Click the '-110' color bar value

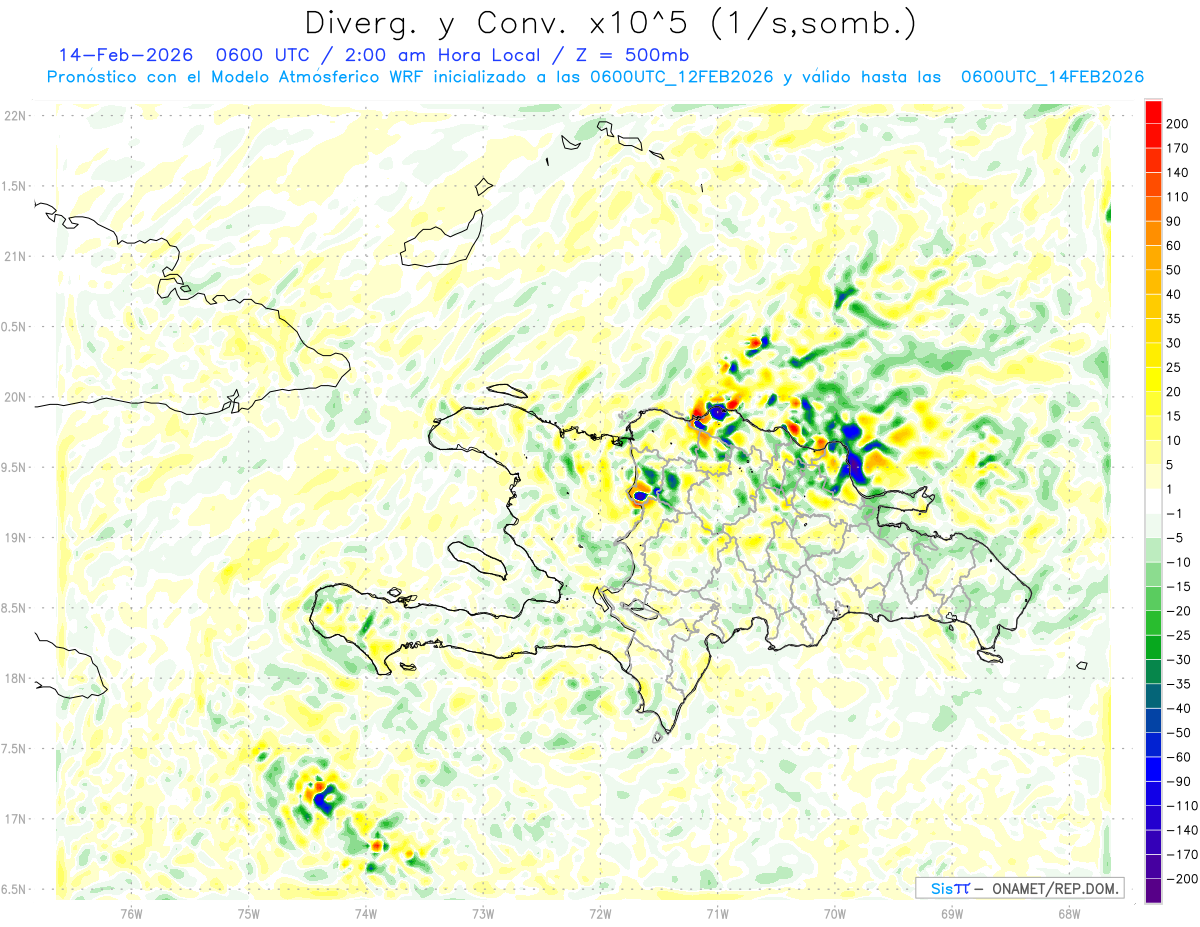[1181, 806]
